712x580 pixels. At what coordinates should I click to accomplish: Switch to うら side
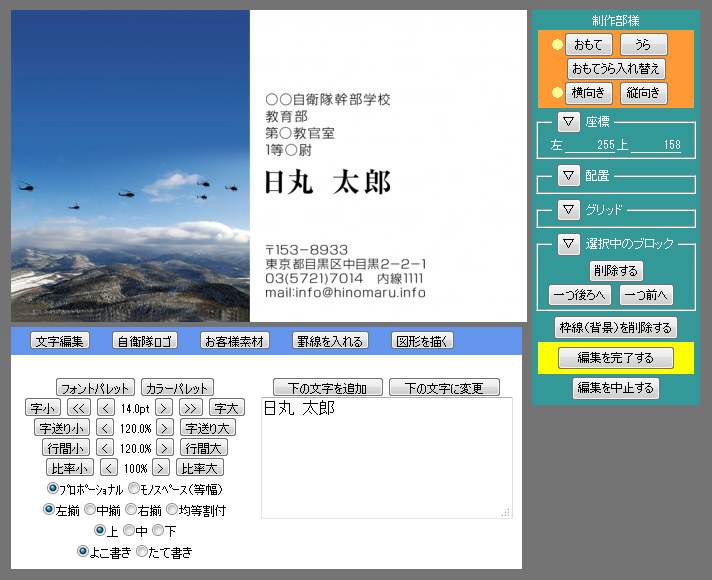[x=643, y=45]
